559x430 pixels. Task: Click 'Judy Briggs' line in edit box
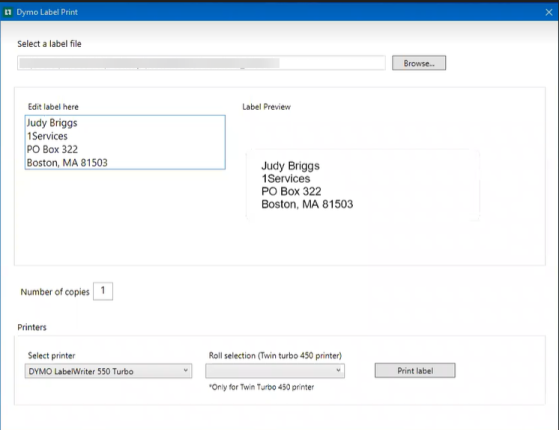(52, 123)
